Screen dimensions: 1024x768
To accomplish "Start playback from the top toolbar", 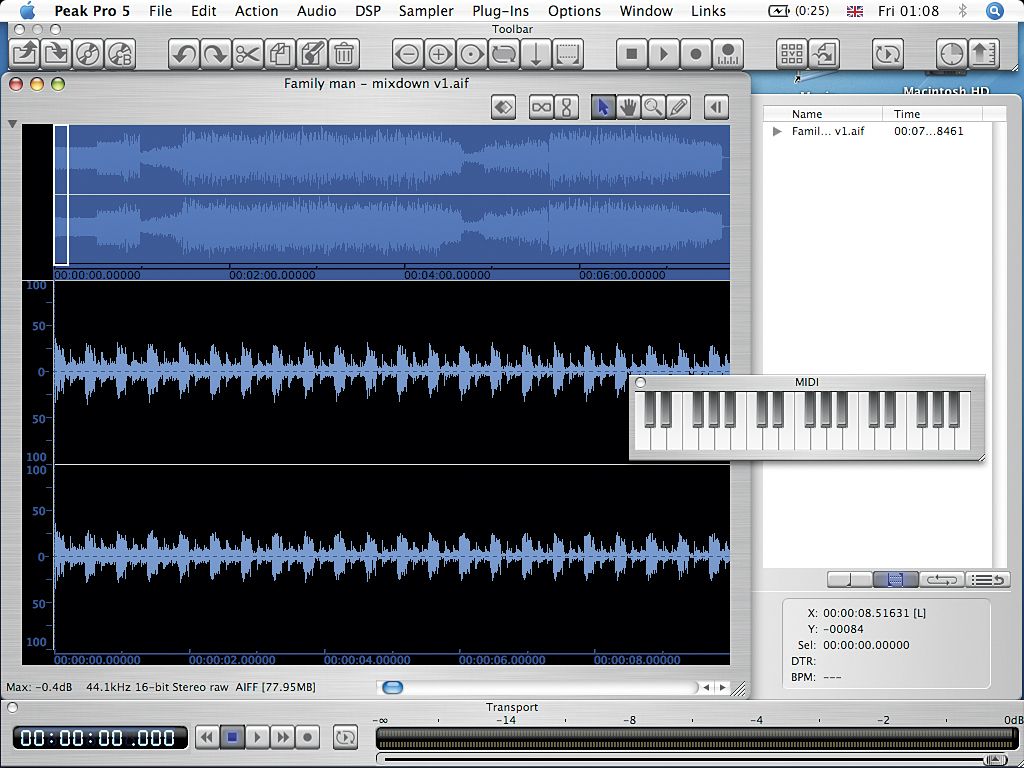I will tap(664, 54).
